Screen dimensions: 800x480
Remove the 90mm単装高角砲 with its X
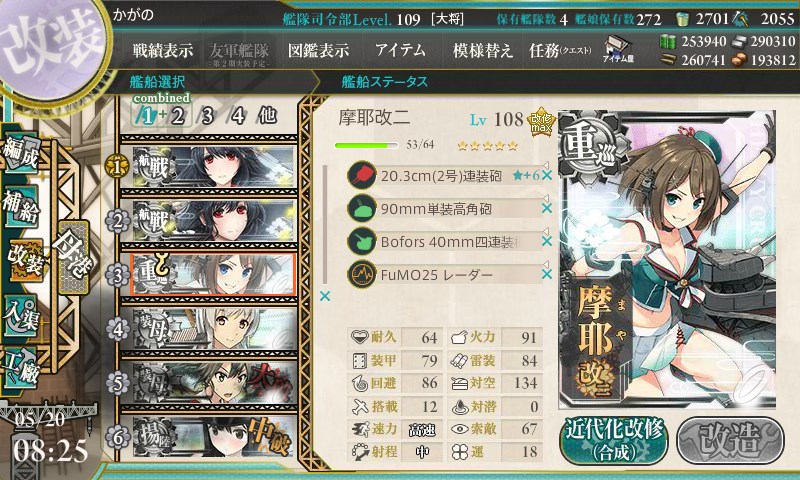(546, 208)
